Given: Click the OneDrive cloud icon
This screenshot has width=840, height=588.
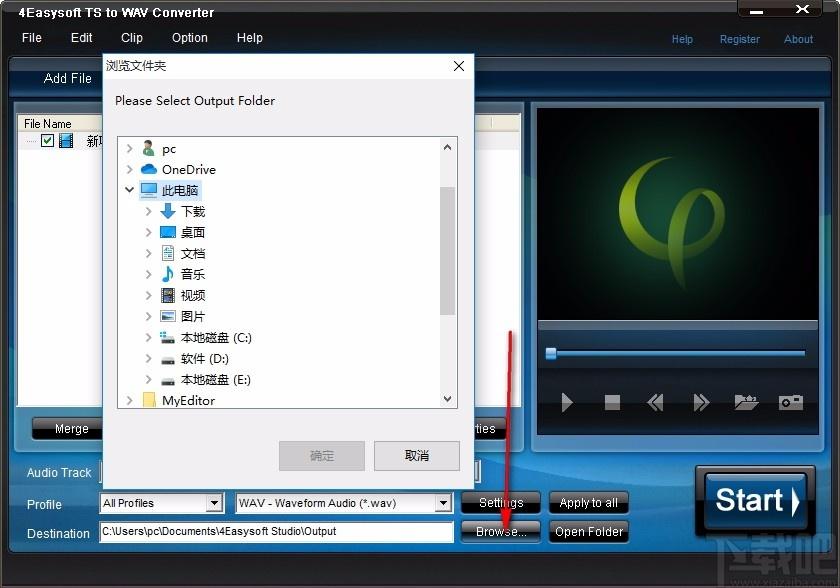Looking at the screenshot, I should click(x=148, y=169).
